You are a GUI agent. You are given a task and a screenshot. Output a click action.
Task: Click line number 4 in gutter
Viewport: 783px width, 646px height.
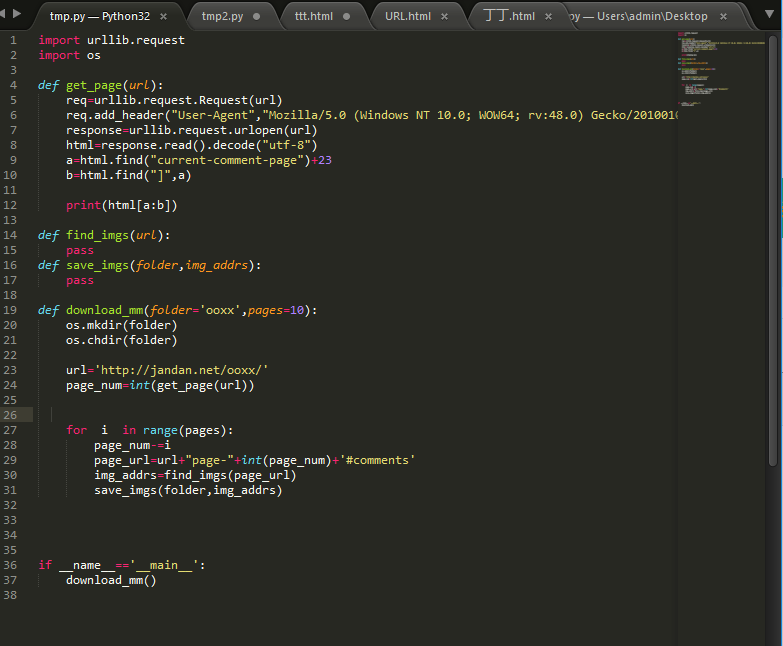tap(13, 85)
